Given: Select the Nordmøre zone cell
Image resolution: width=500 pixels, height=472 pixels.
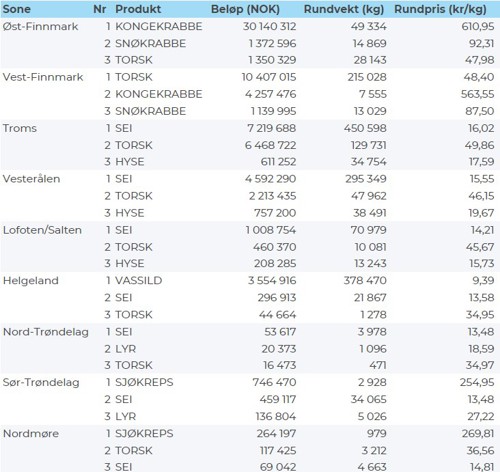Looking at the screenshot, I should (31, 434).
